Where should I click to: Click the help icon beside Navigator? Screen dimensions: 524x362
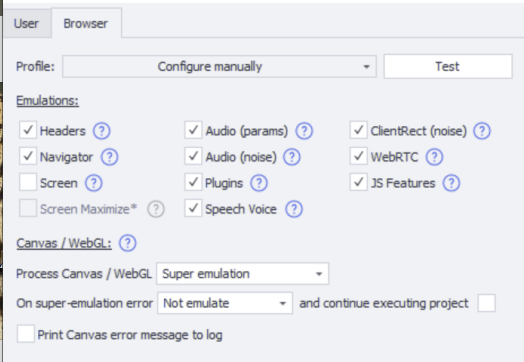pos(110,157)
